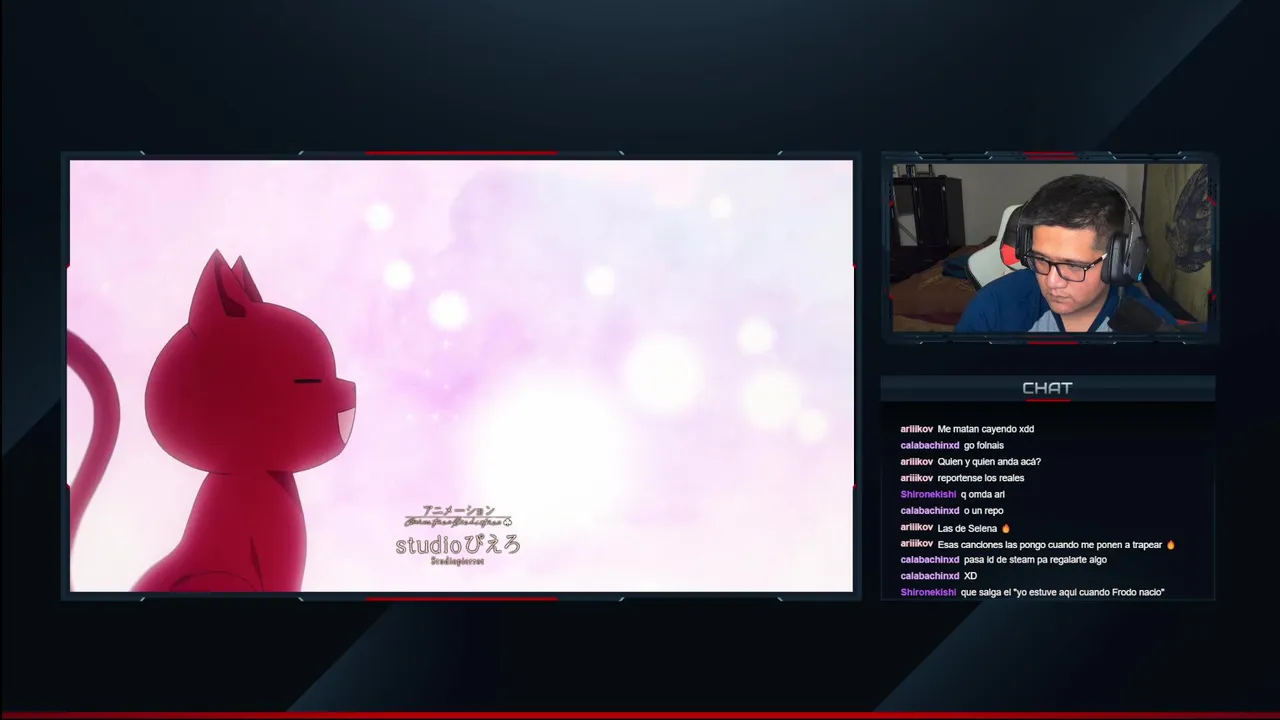Click username calabachinxd beside 'XD'

(x=930, y=576)
